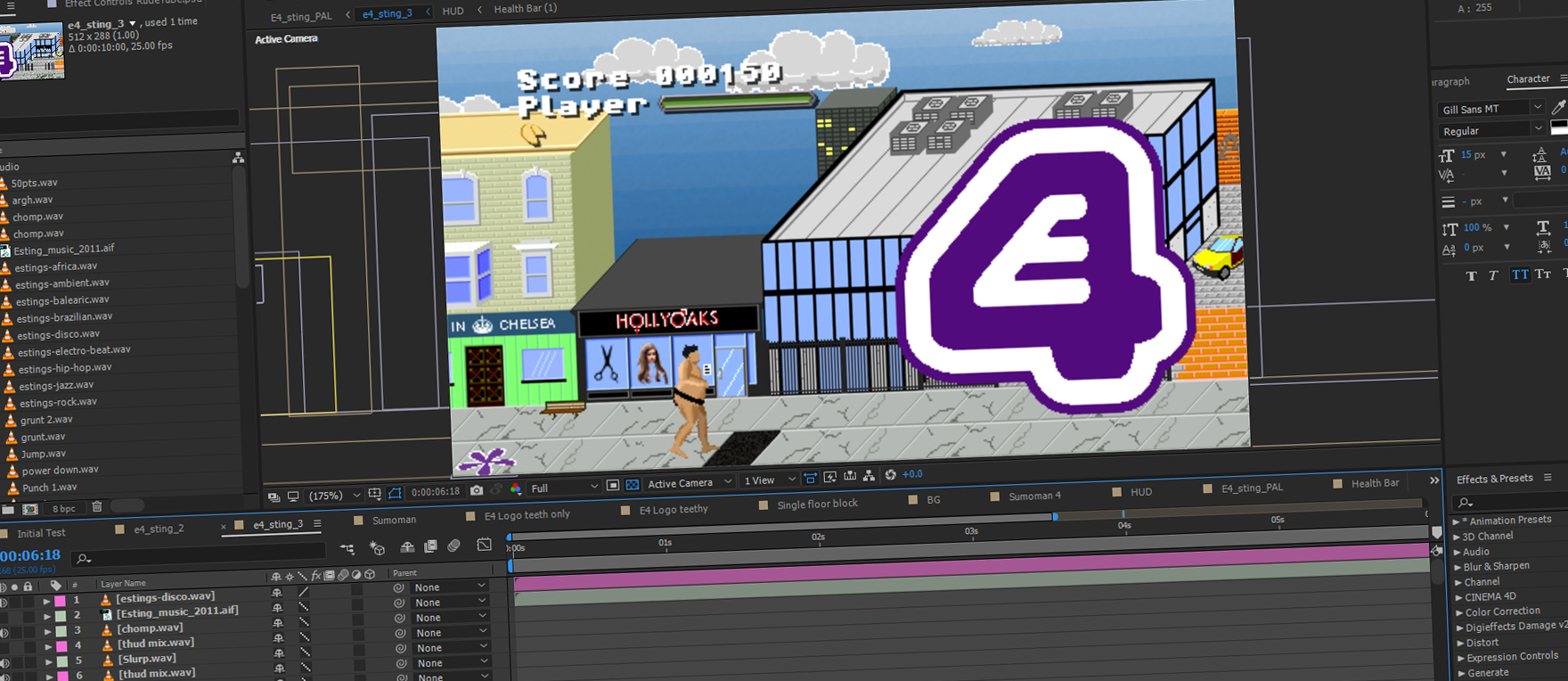Switch to the Initial Test timeline tab
Screen dimensions: 1568x681
click(41, 533)
